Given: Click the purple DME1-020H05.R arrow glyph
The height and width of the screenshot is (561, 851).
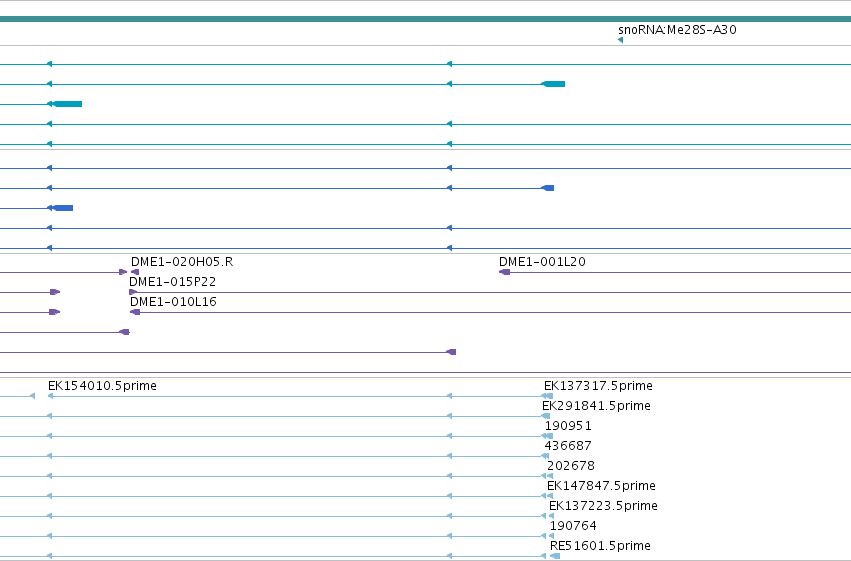Looking at the screenshot, I should (x=135, y=272).
